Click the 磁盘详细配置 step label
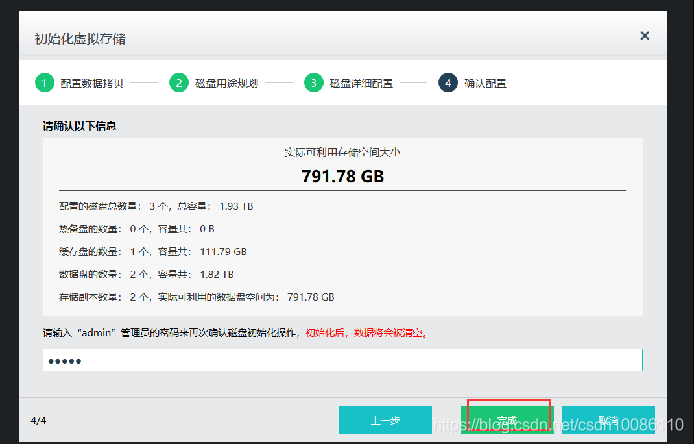This screenshot has height=444, width=694. coord(361,83)
